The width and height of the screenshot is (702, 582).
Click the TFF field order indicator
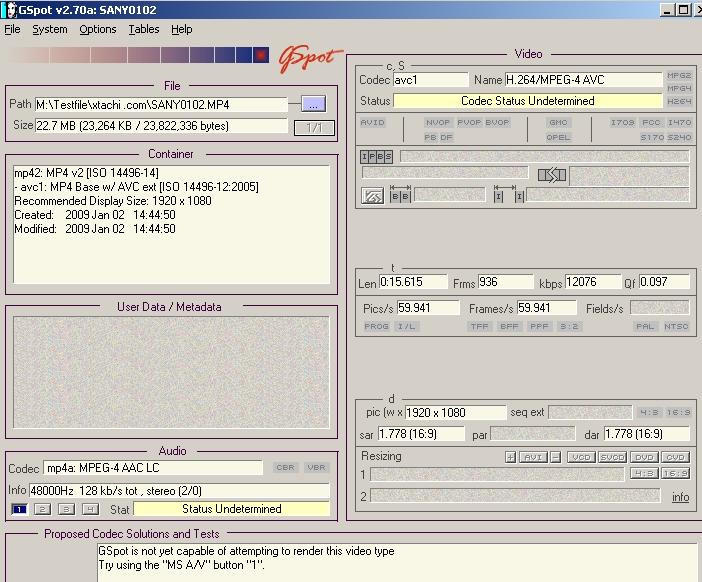click(x=479, y=326)
